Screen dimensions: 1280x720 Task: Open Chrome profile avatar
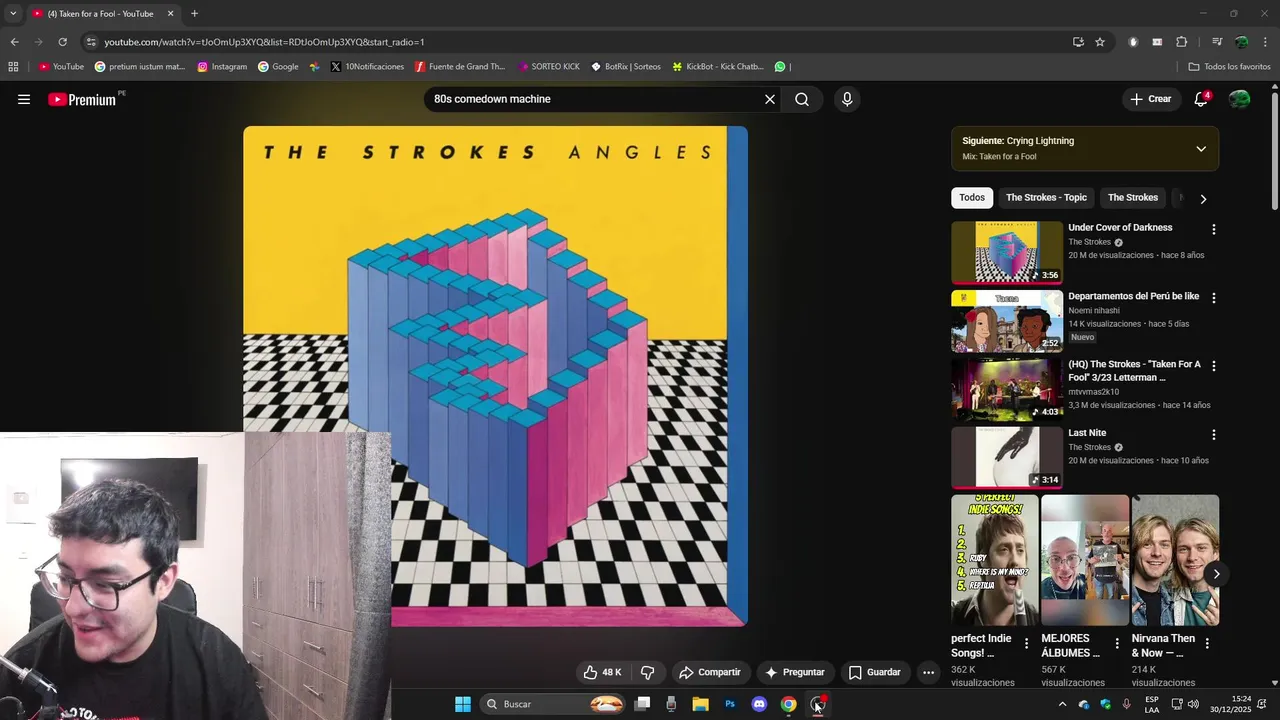pos(1241,42)
